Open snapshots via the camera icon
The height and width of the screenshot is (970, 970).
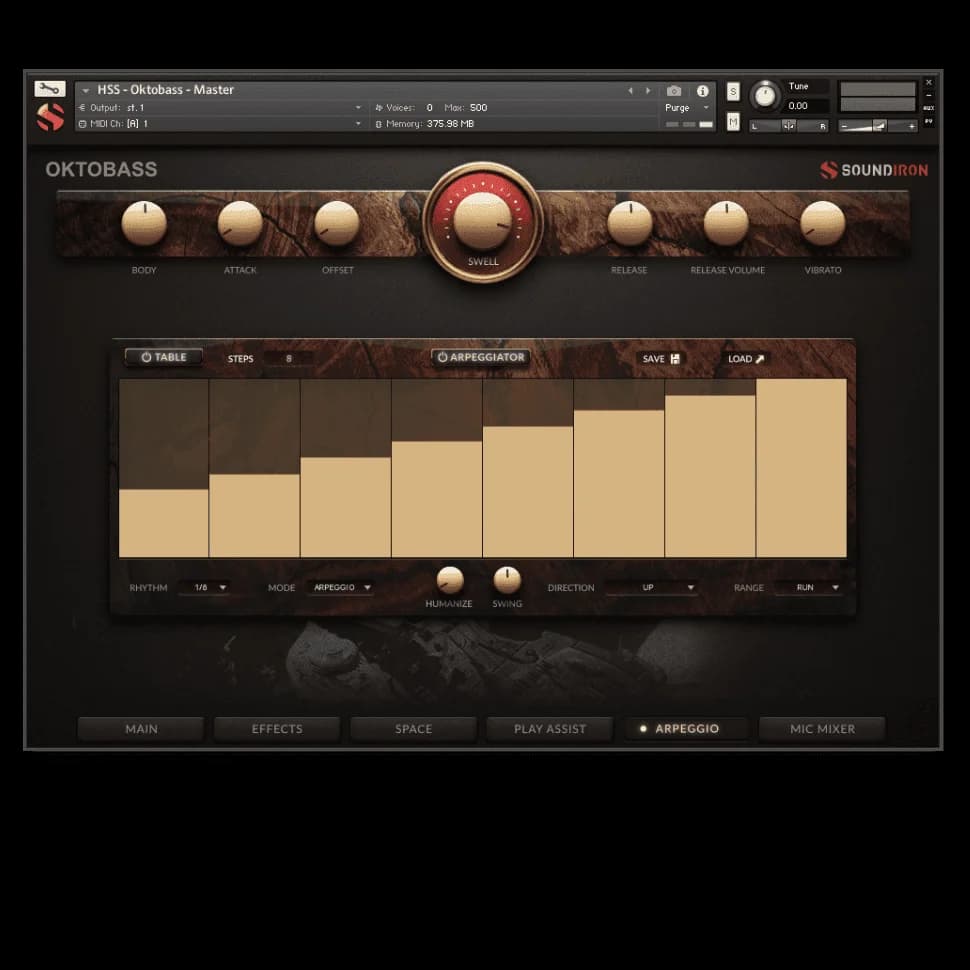pyautogui.click(x=675, y=90)
